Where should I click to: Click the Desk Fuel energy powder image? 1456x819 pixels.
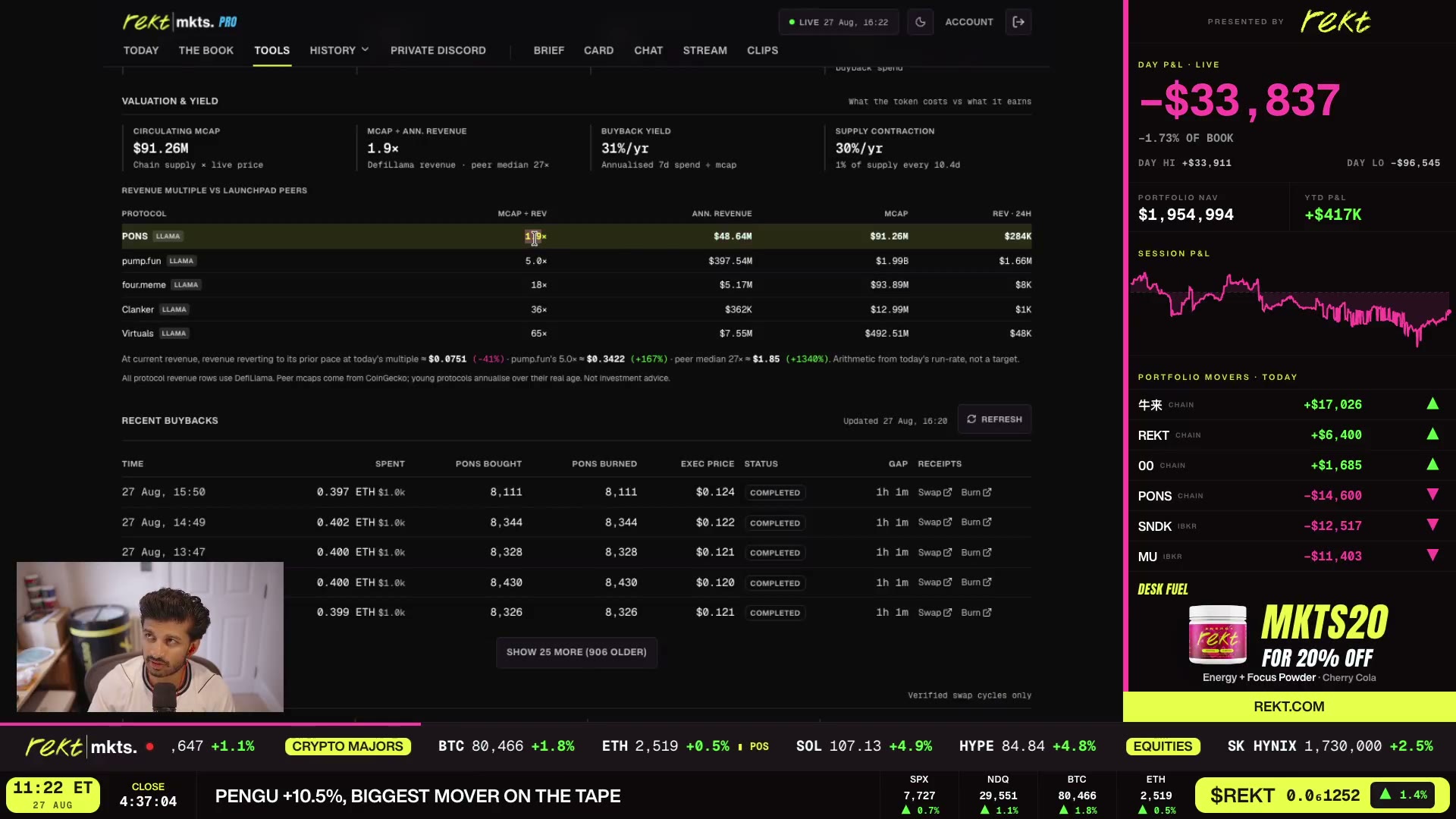point(1217,635)
